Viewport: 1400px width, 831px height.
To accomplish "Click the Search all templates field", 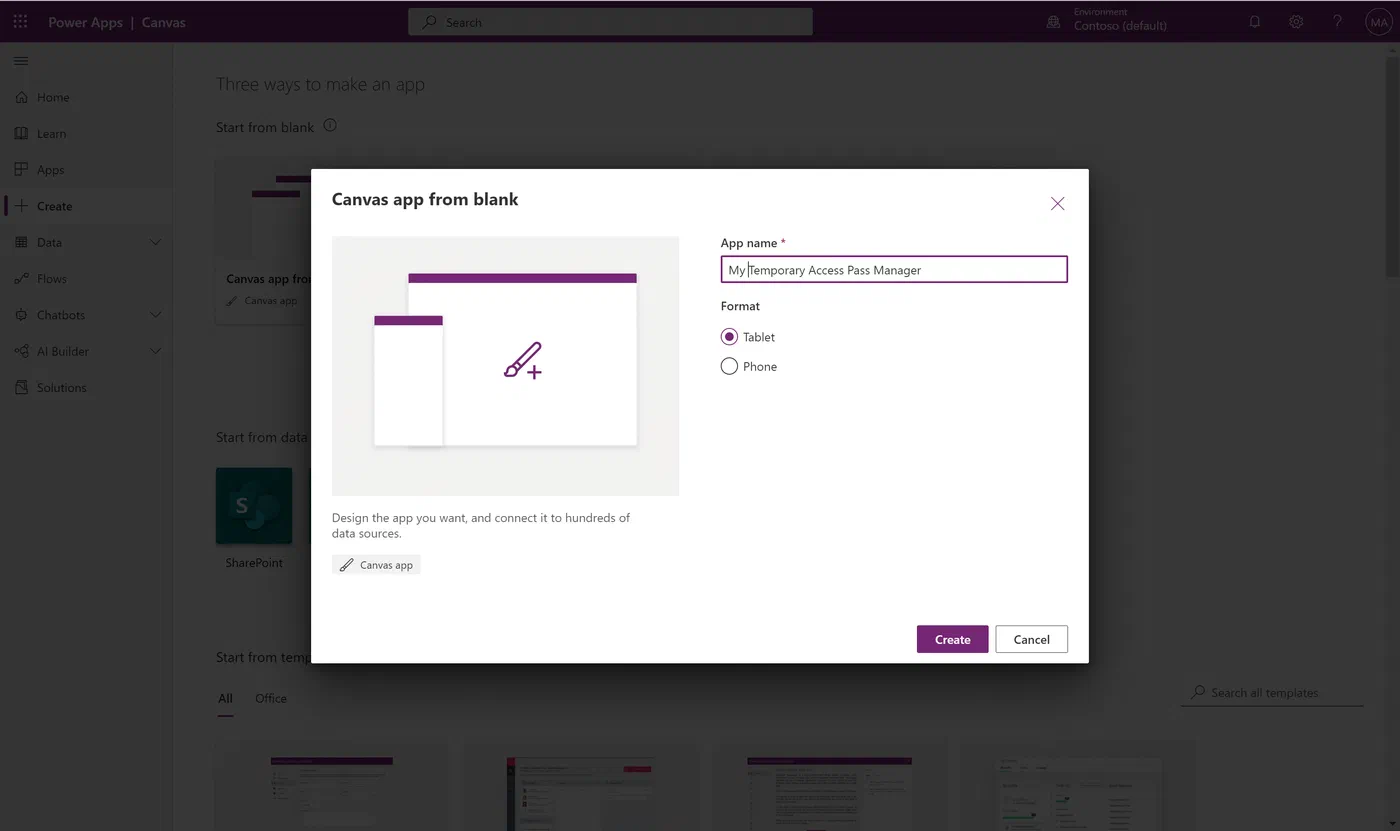I will click(x=1272, y=692).
